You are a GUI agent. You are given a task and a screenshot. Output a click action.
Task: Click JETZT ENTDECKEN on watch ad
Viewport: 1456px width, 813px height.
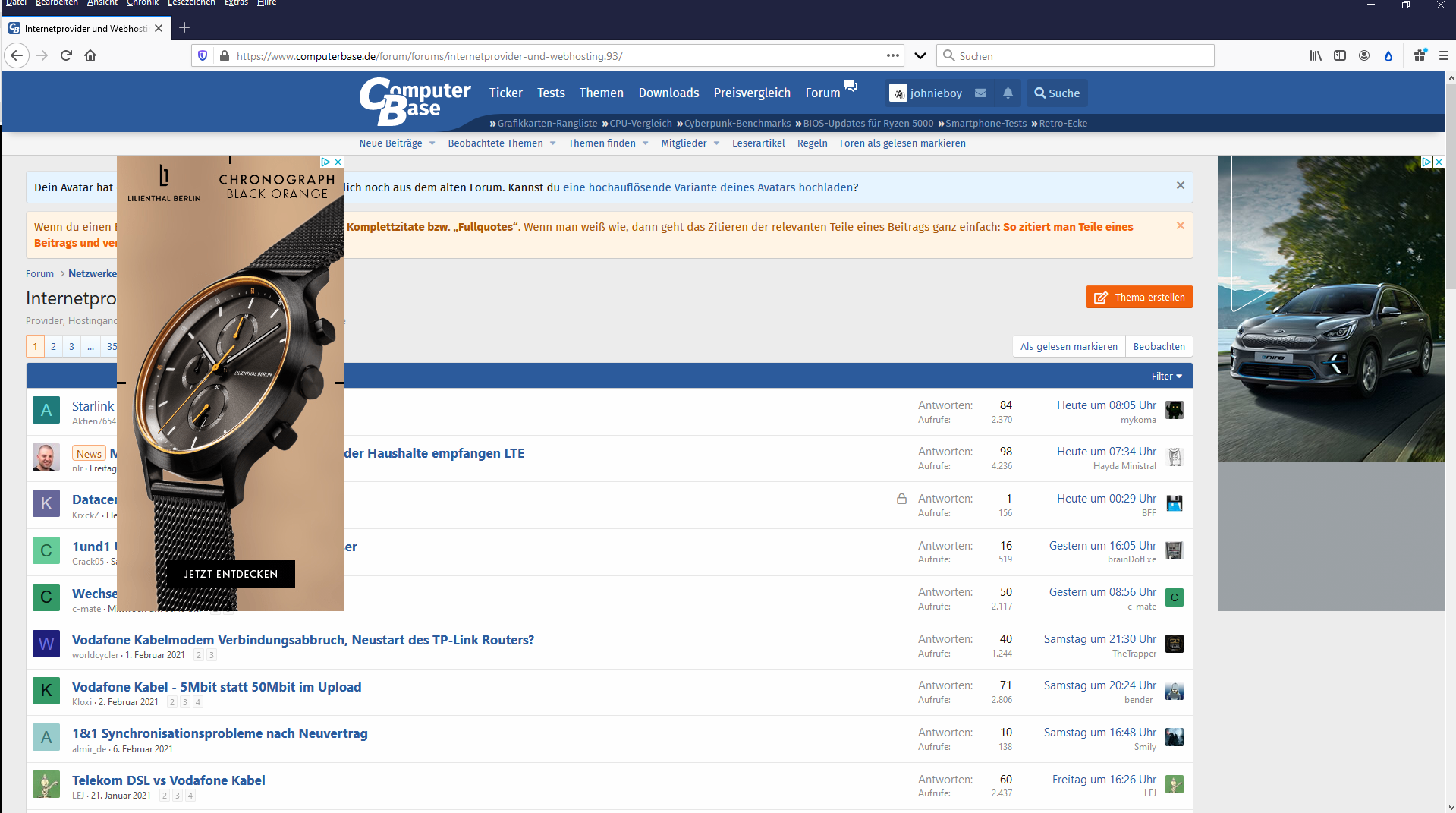(231, 574)
